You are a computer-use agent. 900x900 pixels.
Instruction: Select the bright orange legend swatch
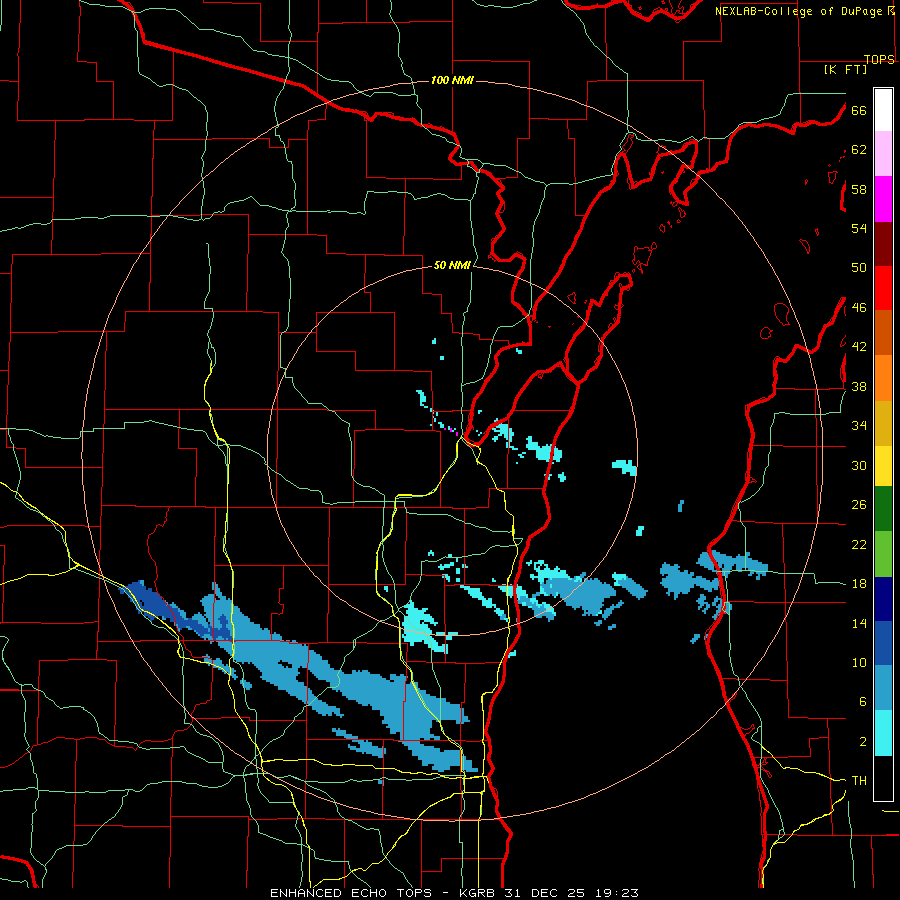pyautogui.click(x=883, y=378)
